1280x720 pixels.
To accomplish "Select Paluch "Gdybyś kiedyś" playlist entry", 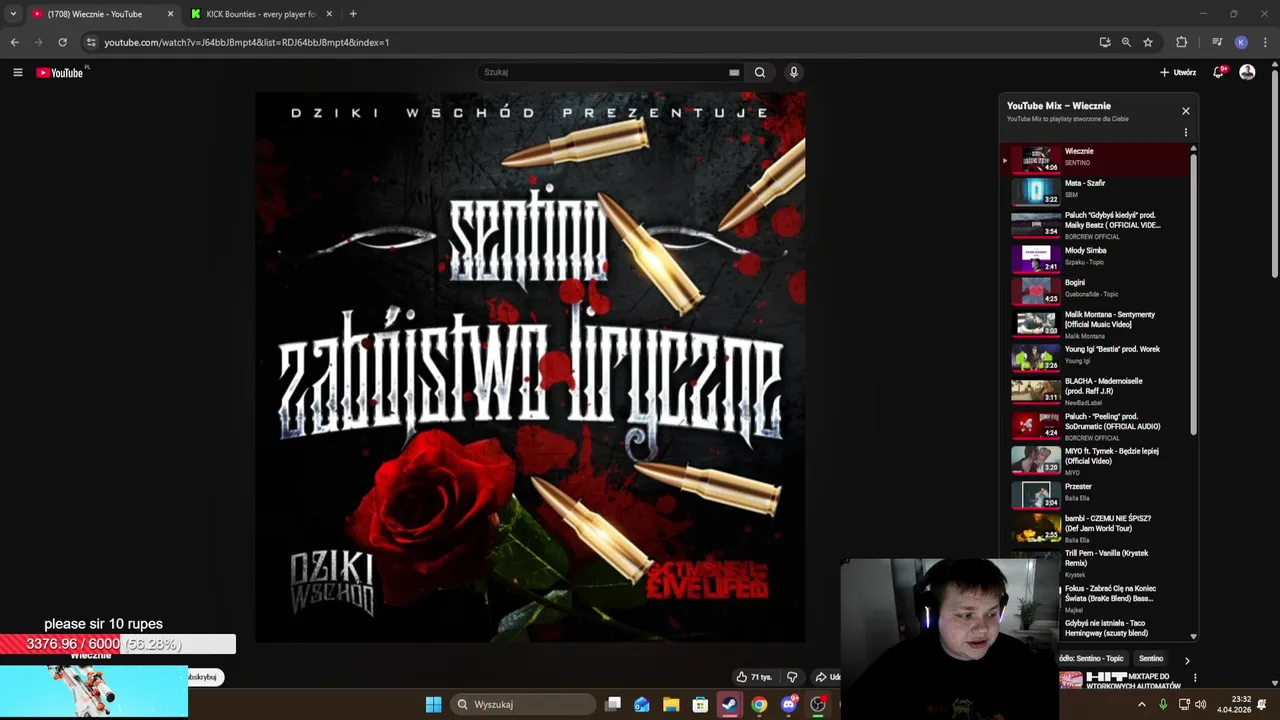I will pos(1097,224).
